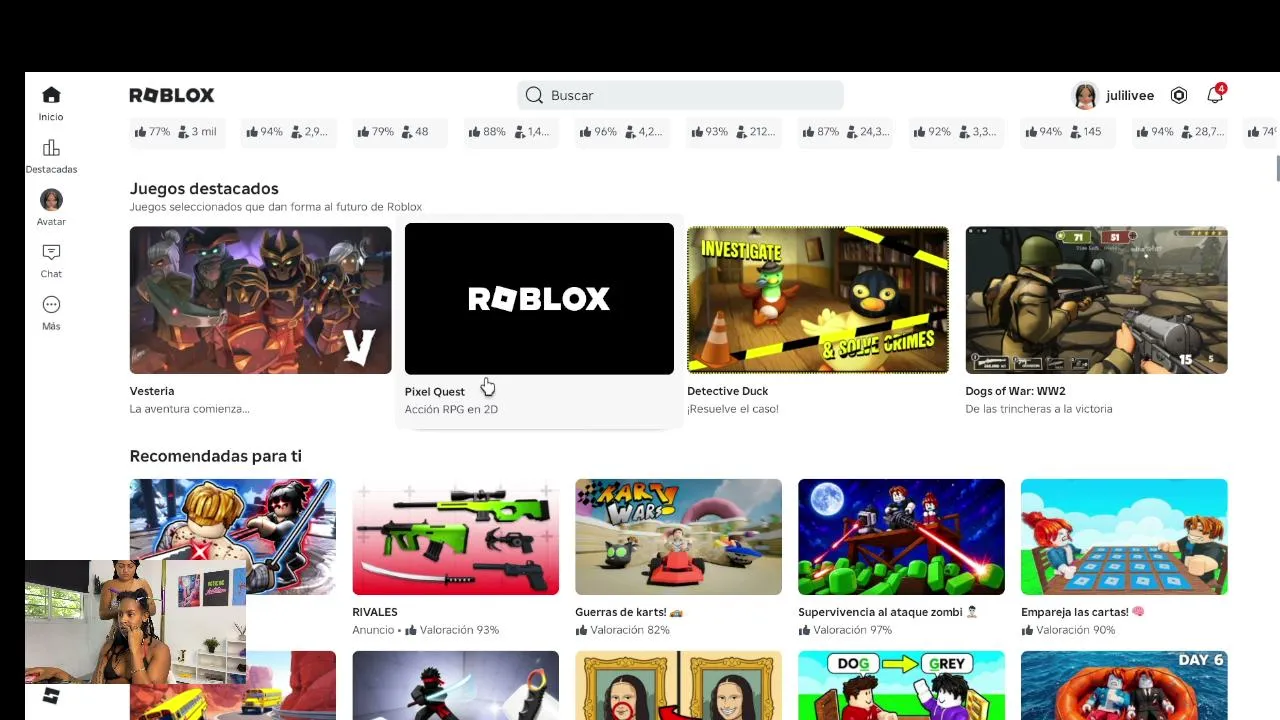This screenshot has height=720, width=1280.
Task: Open Destacadas charts icon in sidebar
Action: point(51,148)
